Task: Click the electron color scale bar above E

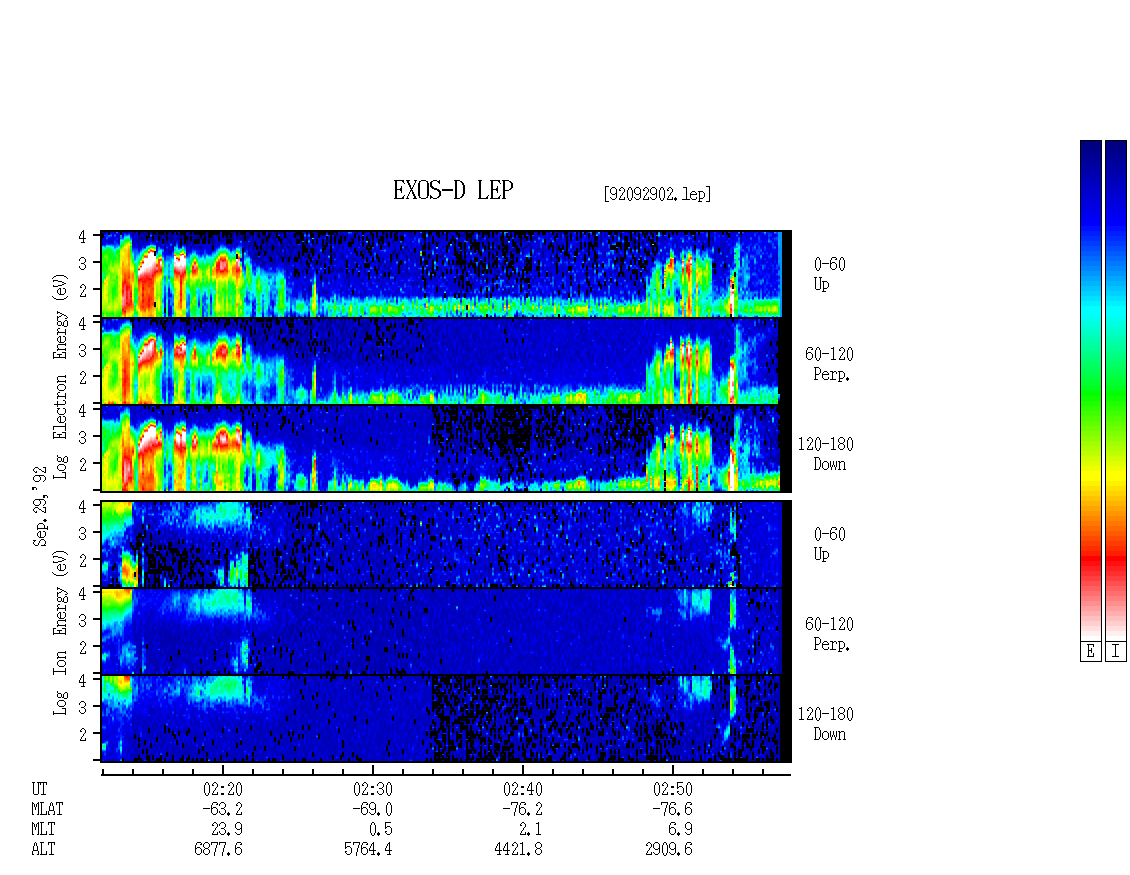Action: point(1090,390)
